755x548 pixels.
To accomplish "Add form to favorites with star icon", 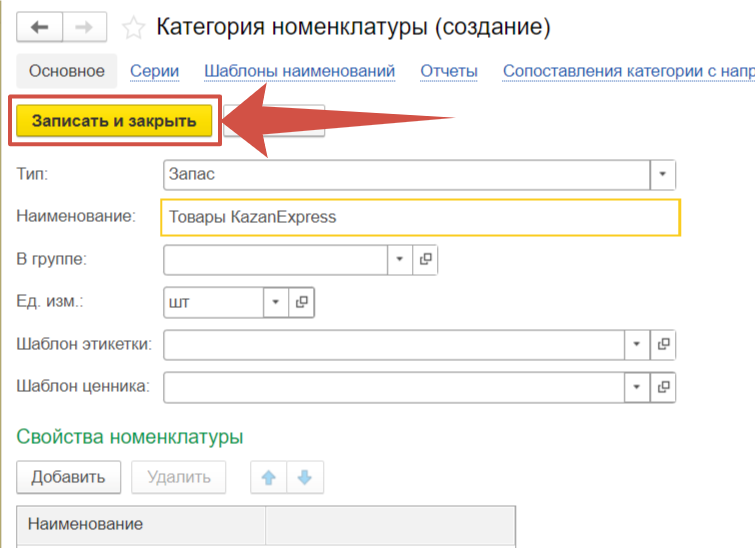I will pyautogui.click(x=133, y=27).
